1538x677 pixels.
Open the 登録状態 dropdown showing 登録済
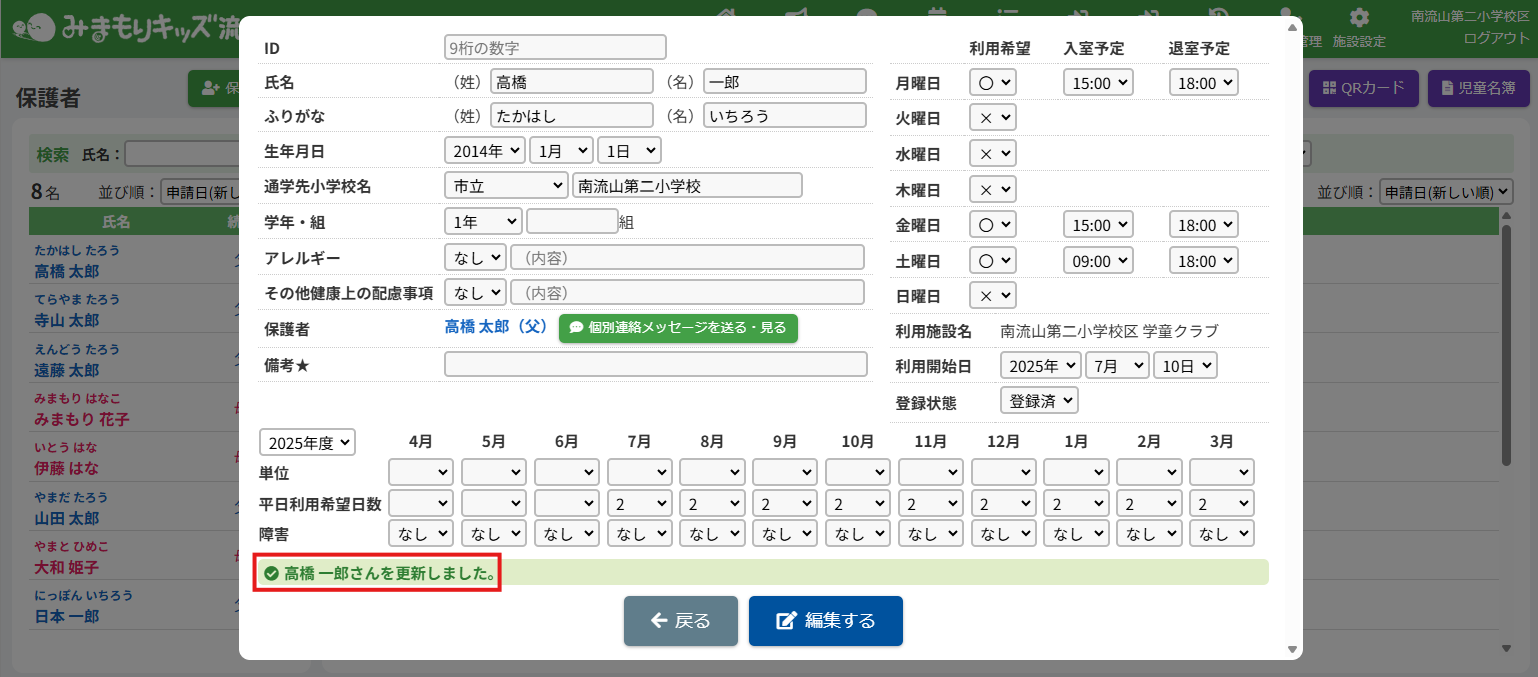[1039, 401]
